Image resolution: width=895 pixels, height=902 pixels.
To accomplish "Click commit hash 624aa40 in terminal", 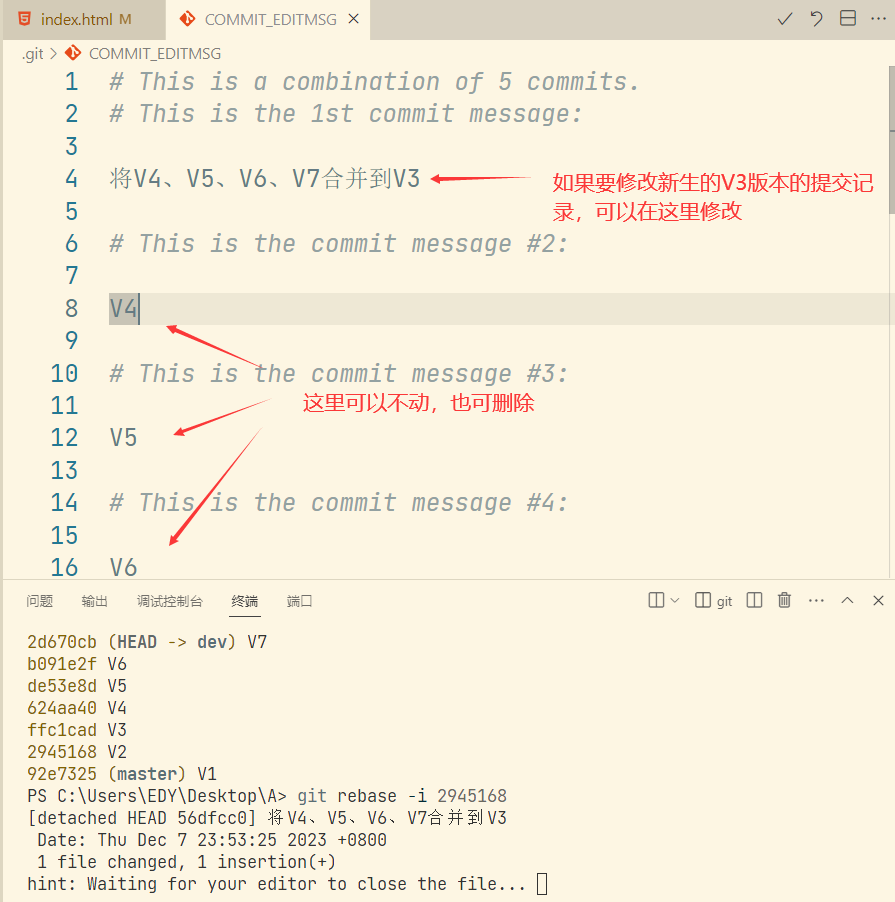I will coord(62,708).
